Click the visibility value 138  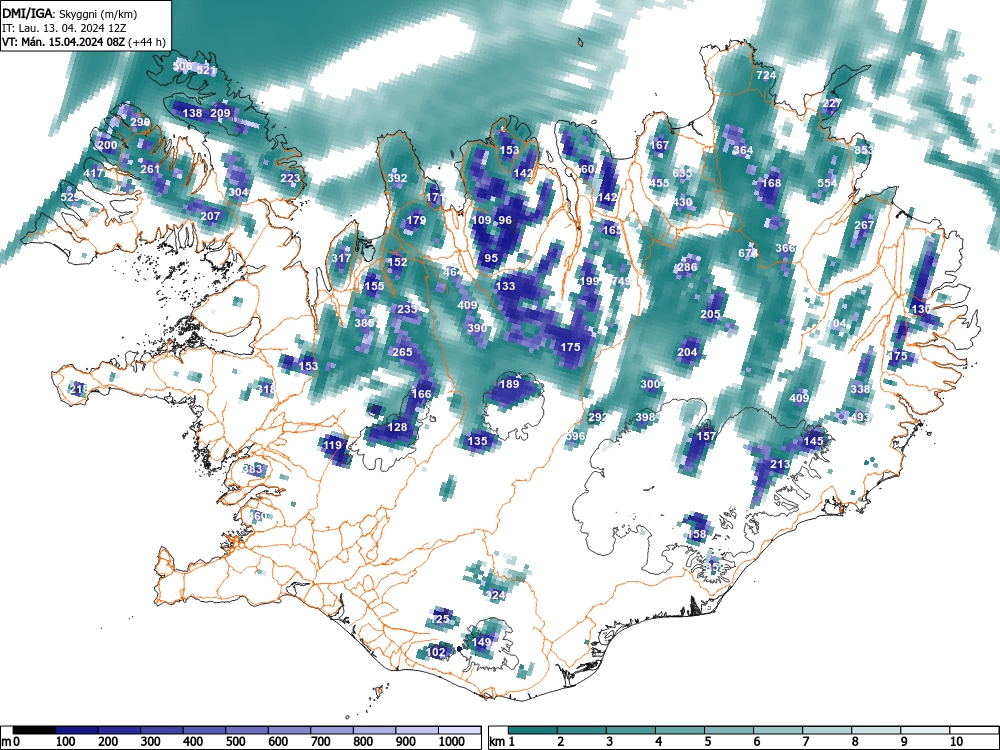192,114
